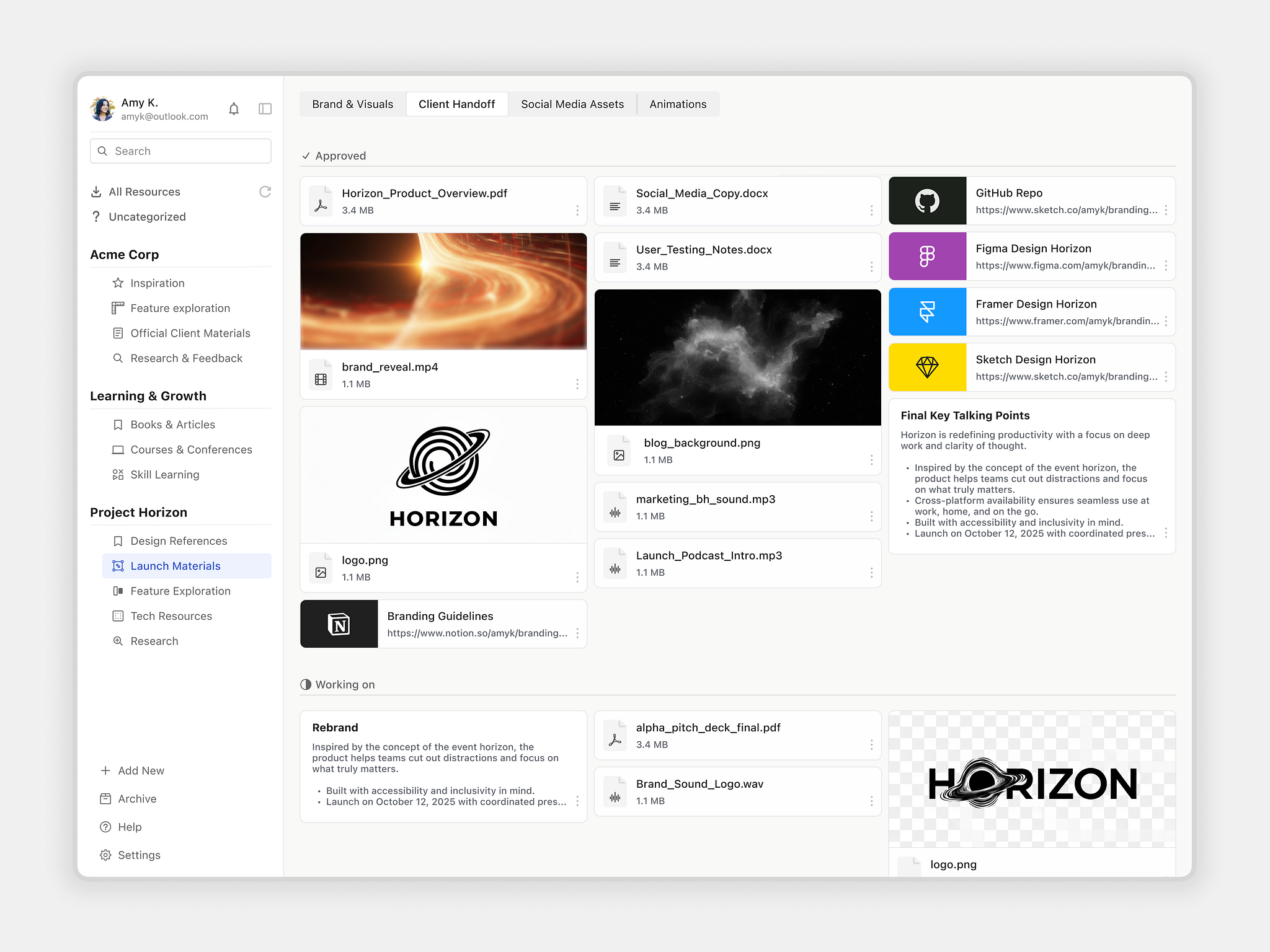This screenshot has height=952, width=1270.
Task: Click the Settings gear in the sidebar
Action: click(x=106, y=855)
